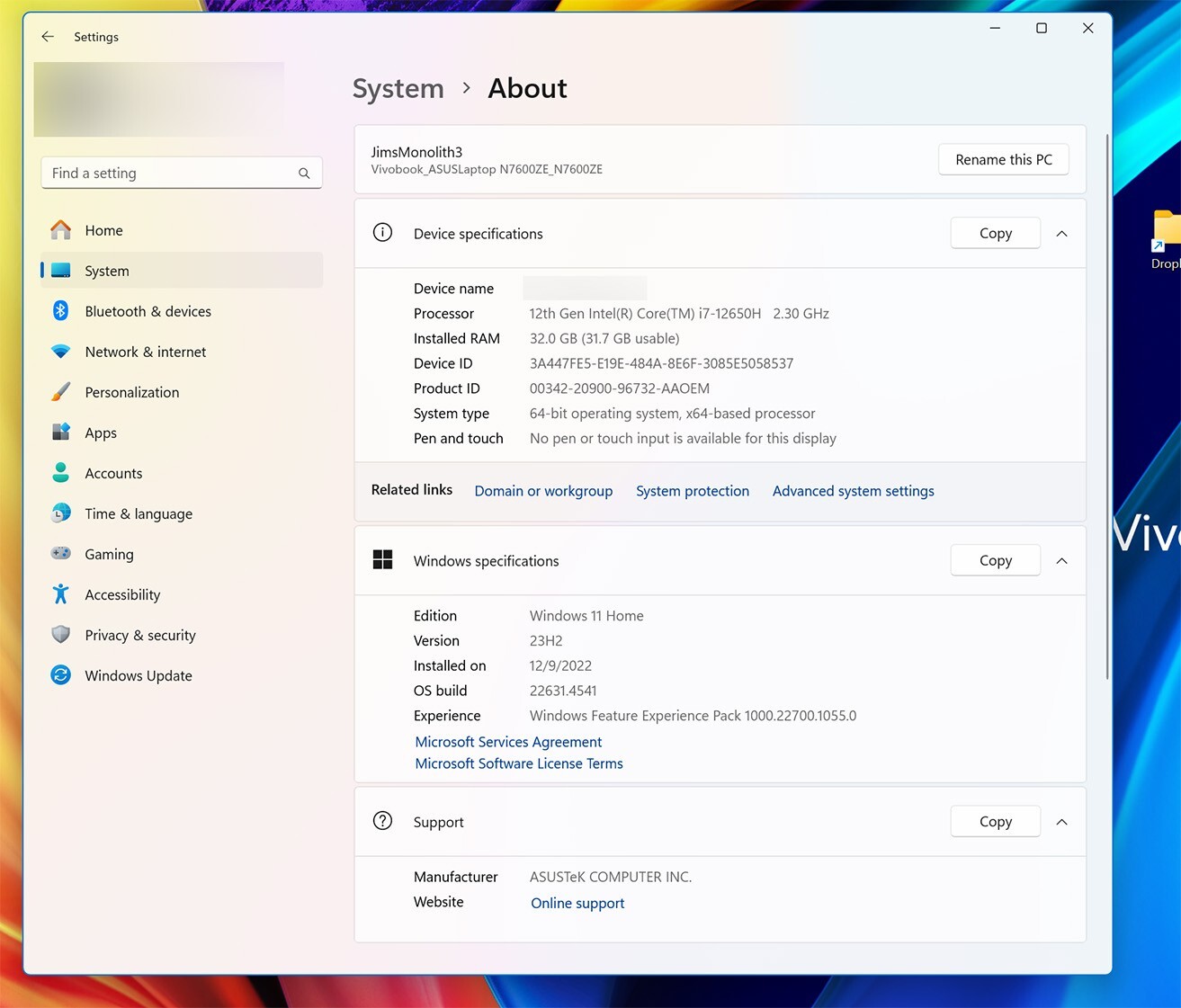Select the Device ID value text
Image resolution: width=1181 pixels, height=1008 pixels.
(661, 363)
